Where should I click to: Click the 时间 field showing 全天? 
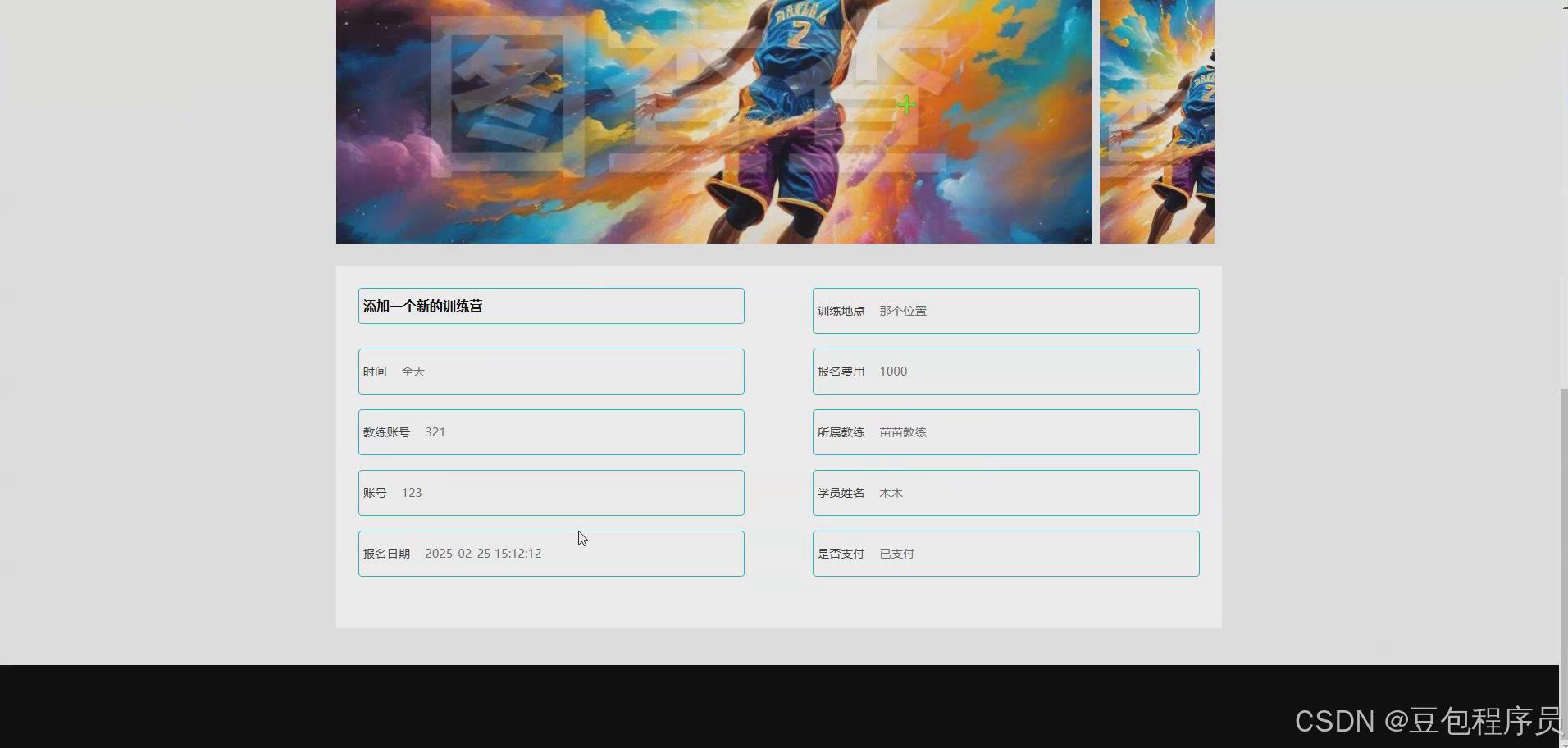(551, 372)
